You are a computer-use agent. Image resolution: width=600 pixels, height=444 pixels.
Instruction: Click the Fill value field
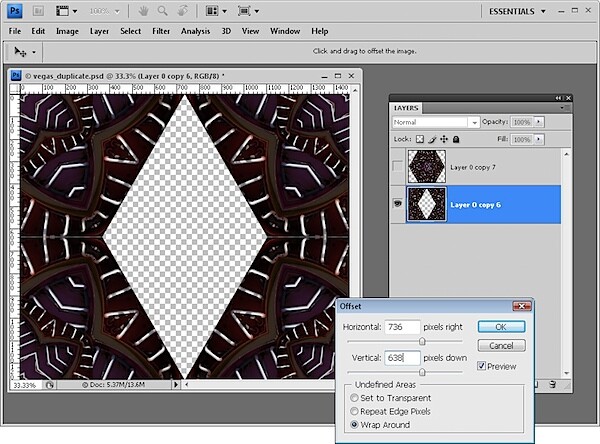pyautogui.click(x=522, y=139)
